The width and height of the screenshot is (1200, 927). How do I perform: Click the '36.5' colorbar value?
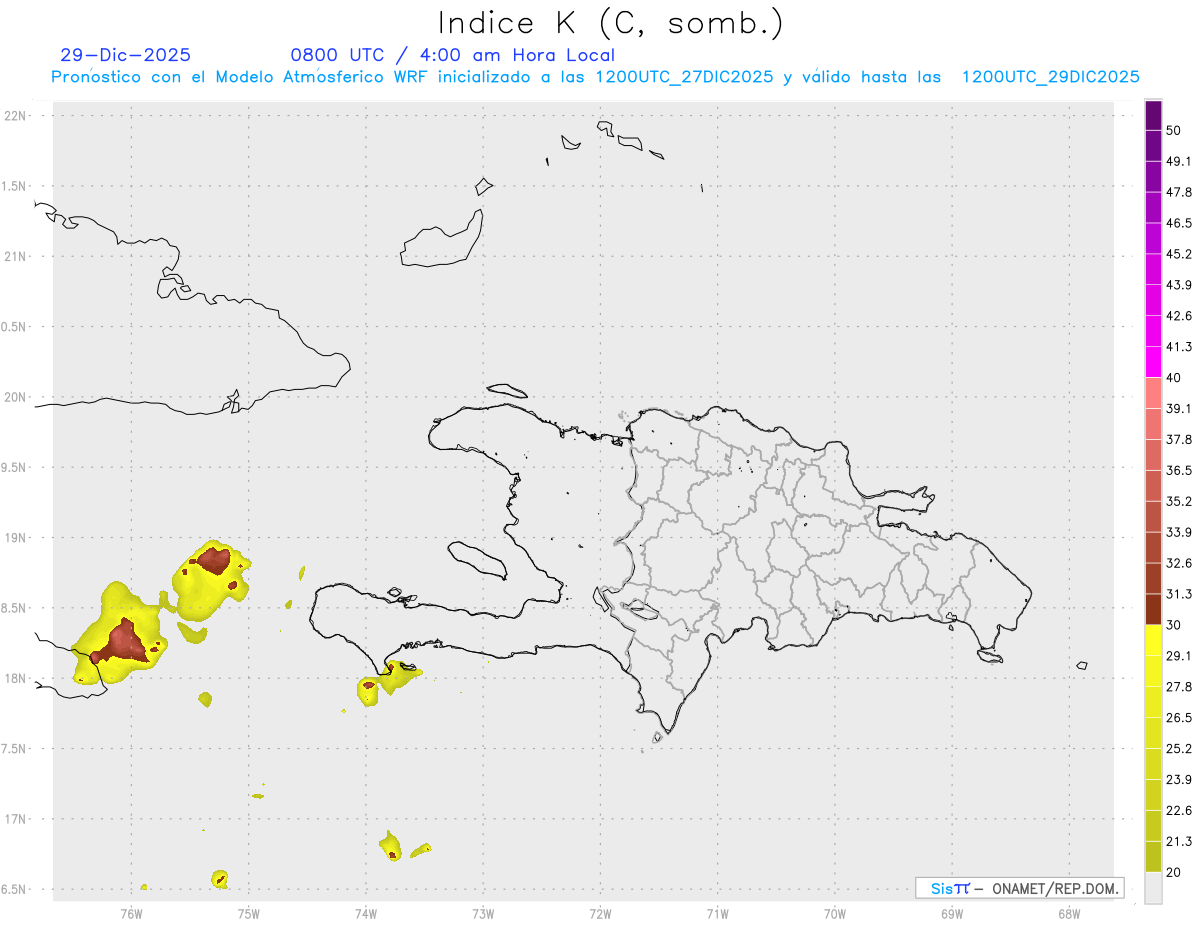tap(1180, 470)
